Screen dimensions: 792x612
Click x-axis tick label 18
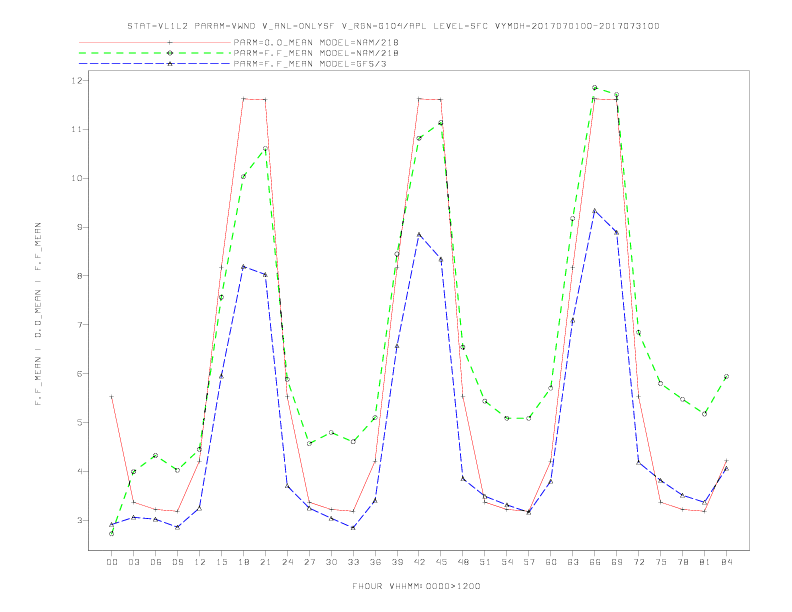pos(243,562)
